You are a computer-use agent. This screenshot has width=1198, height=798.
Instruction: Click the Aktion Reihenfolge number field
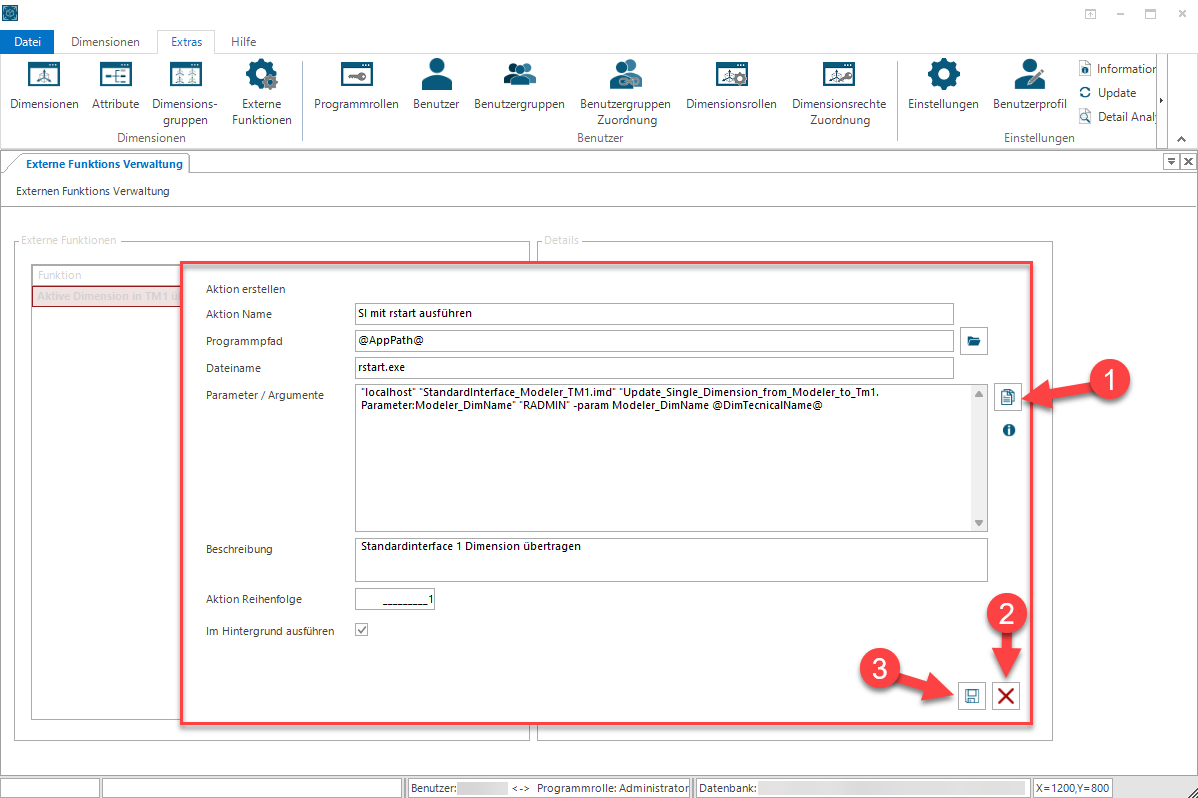pyautogui.click(x=395, y=599)
